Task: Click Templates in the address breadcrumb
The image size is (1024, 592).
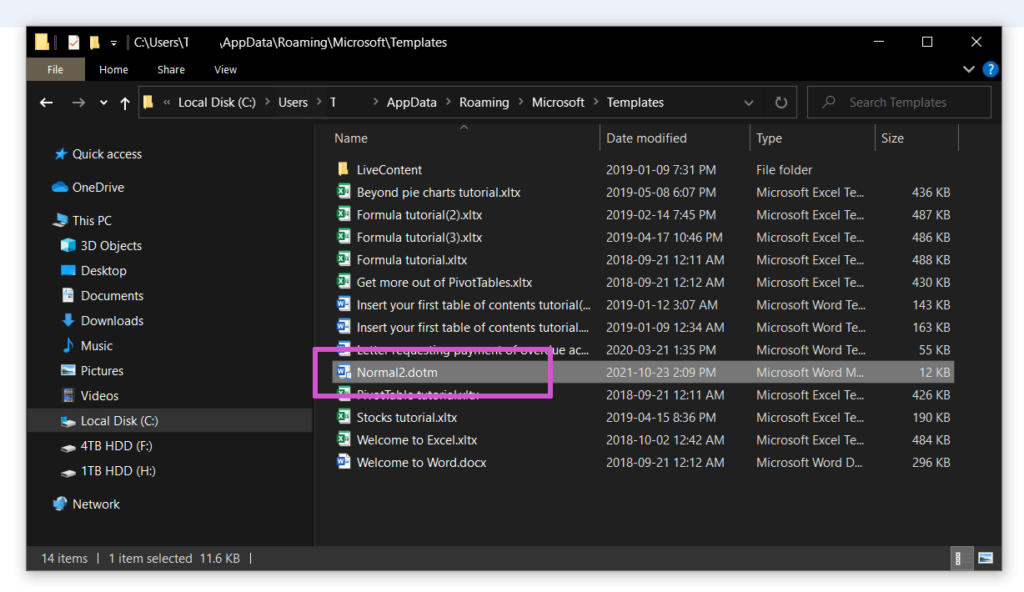Action: point(635,103)
